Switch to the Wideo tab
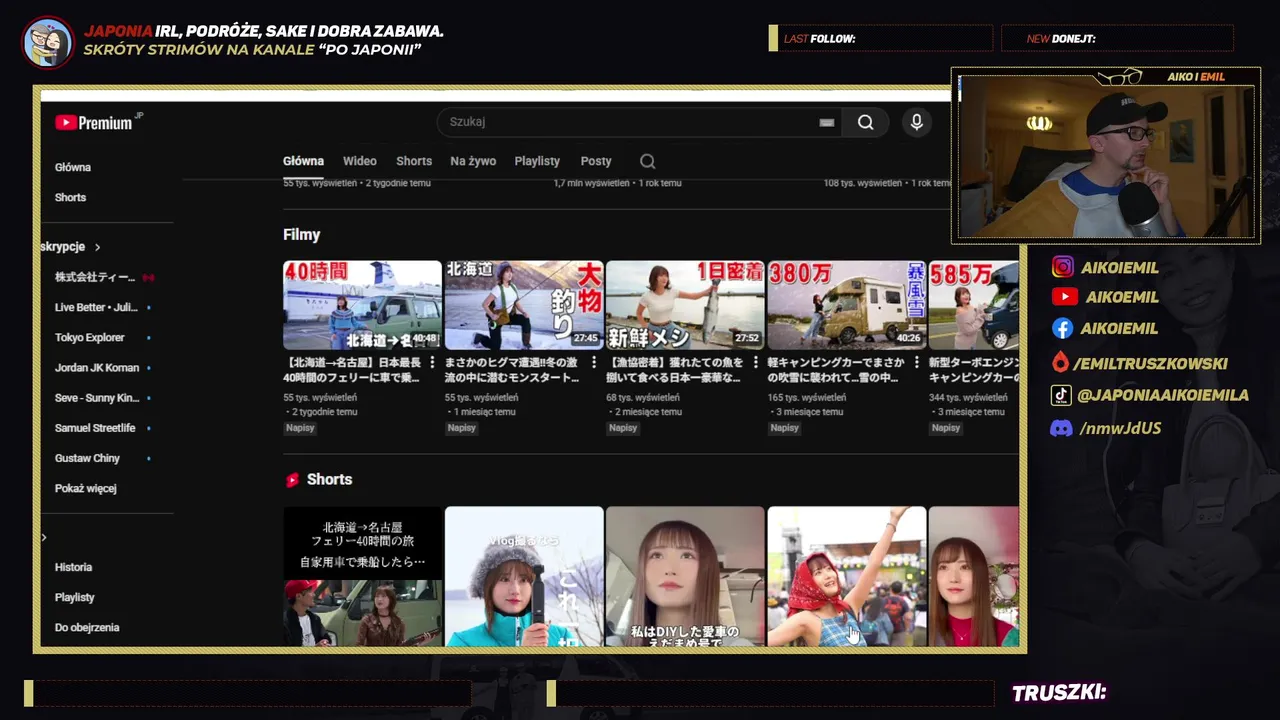Viewport: 1280px width, 720px height. point(360,161)
